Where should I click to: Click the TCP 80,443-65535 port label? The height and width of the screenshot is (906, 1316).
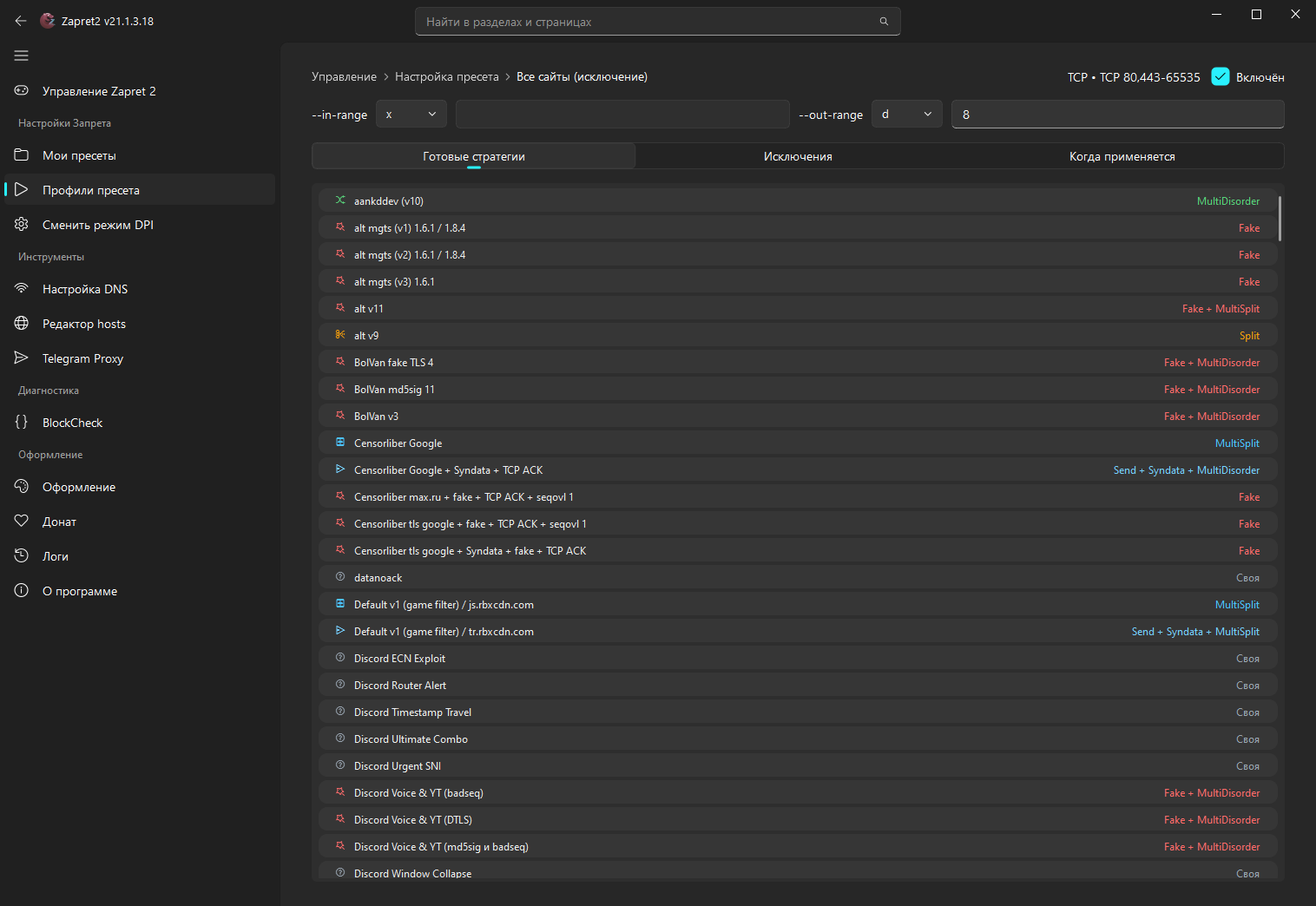click(x=1150, y=77)
